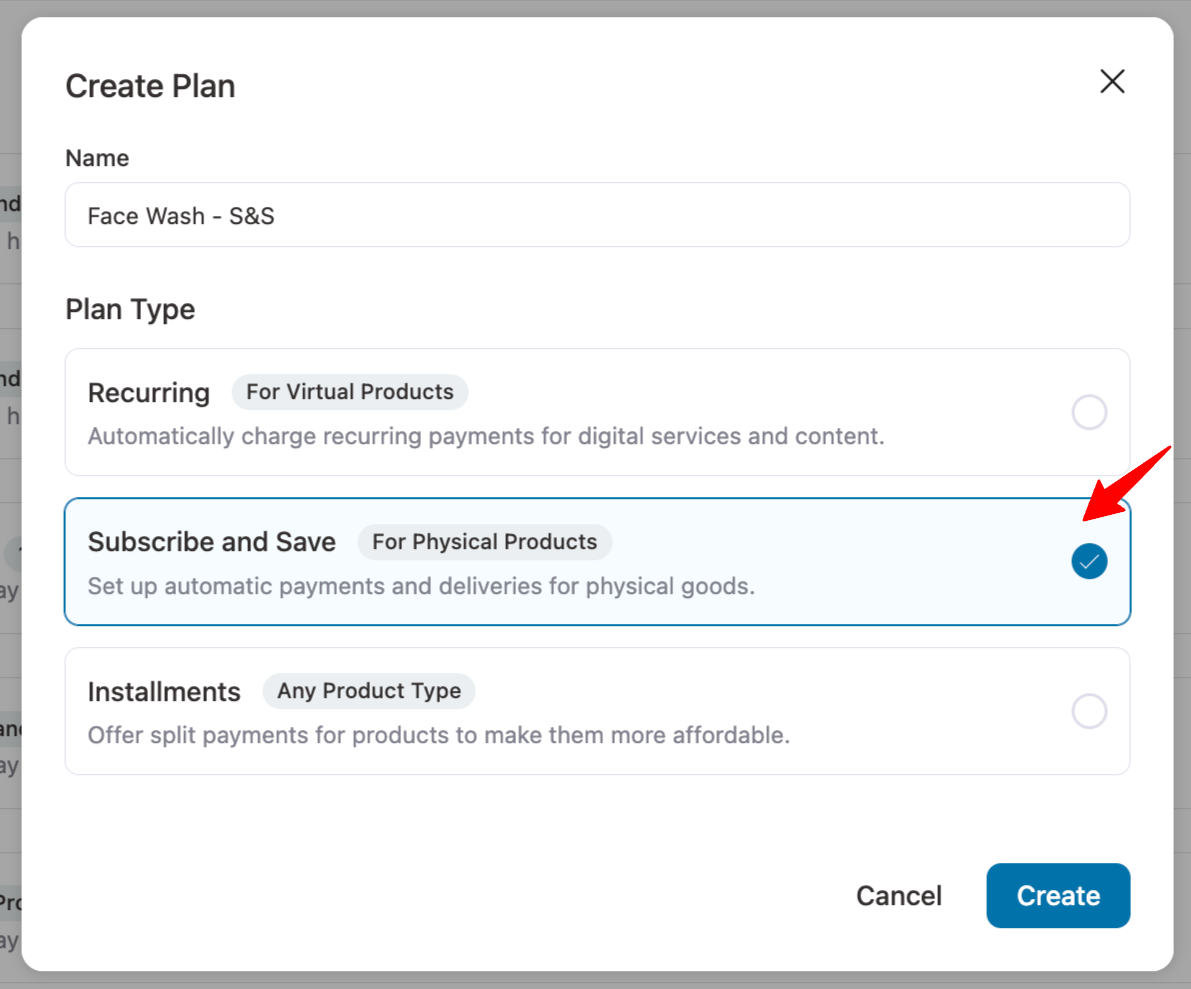This screenshot has height=989, width=1191.
Task: Click the radio circle next to Installments
Action: point(1089,711)
